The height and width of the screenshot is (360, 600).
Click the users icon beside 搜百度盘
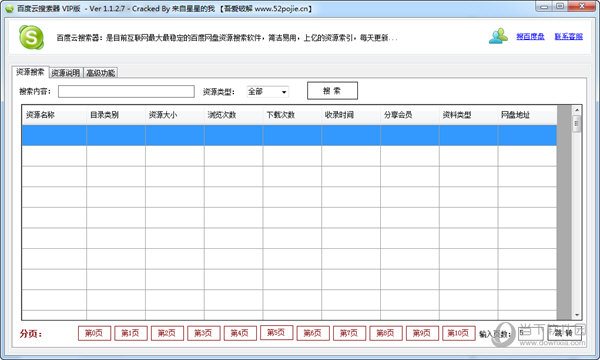click(498, 36)
